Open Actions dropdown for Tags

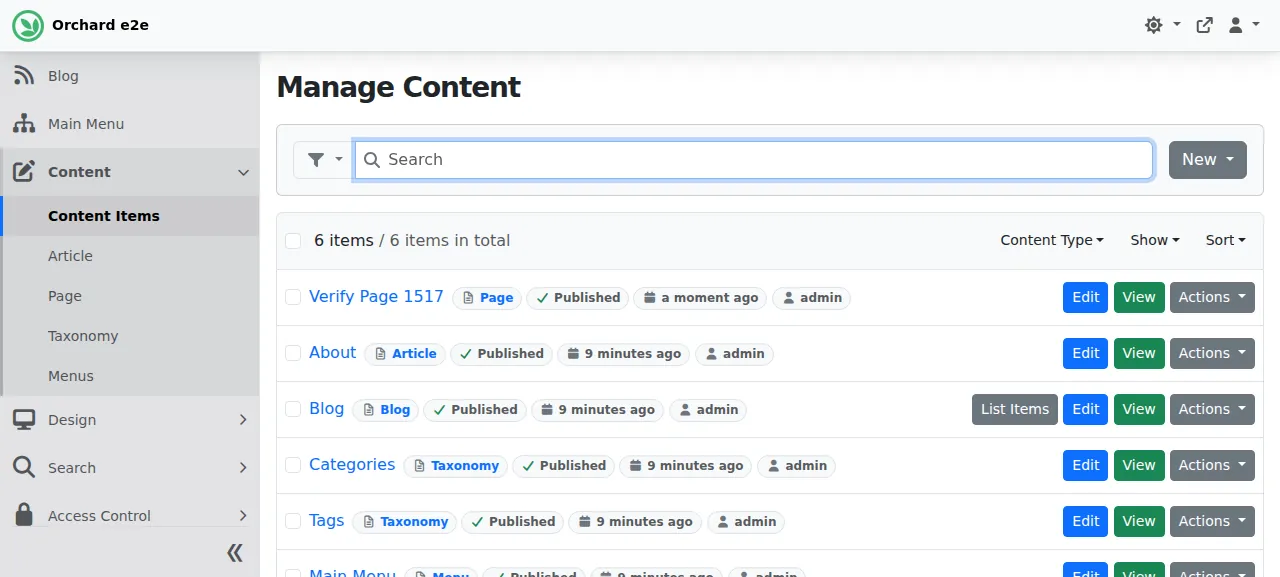[1212, 521]
